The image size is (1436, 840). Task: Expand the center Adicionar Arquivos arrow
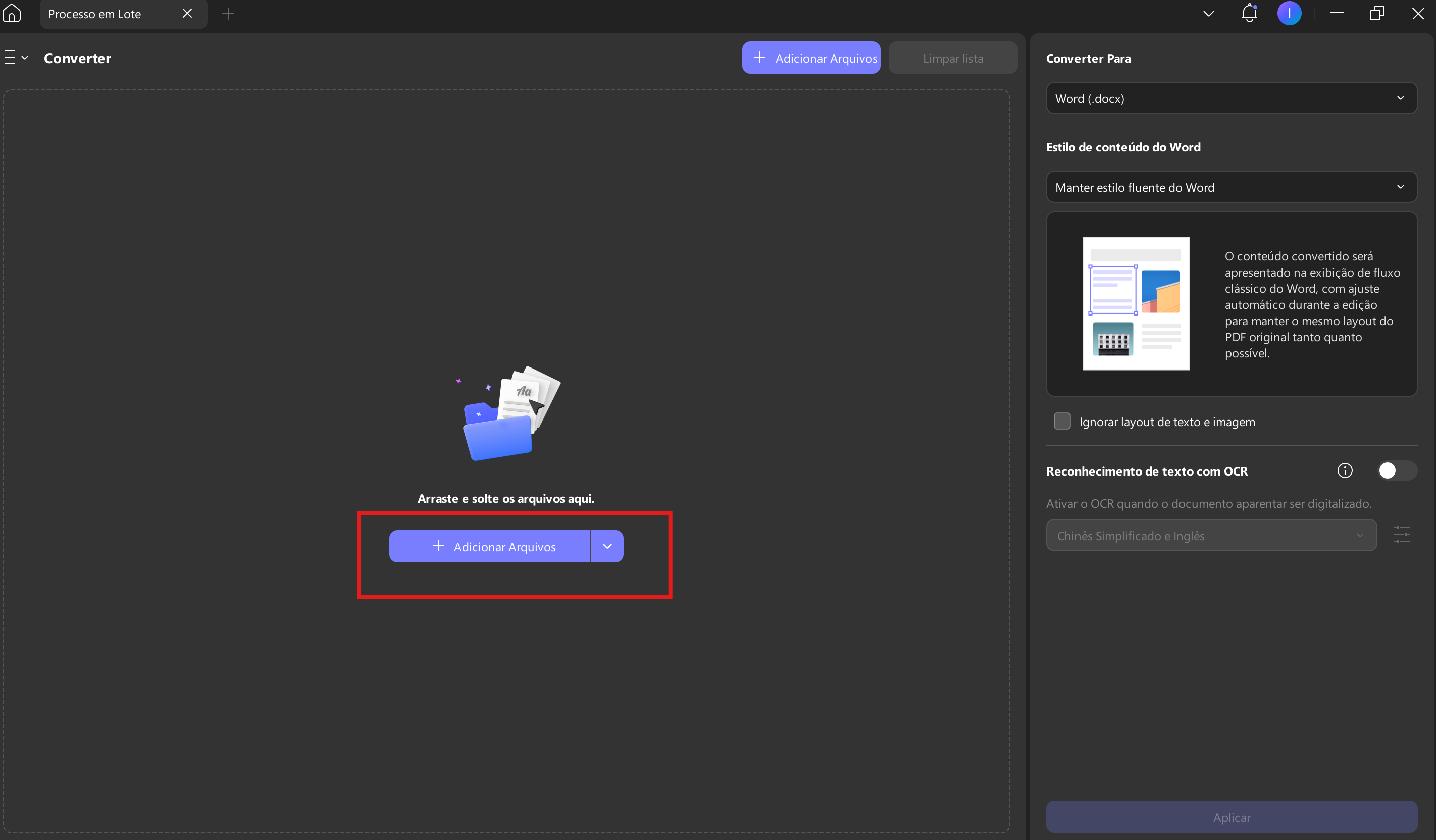pos(607,546)
